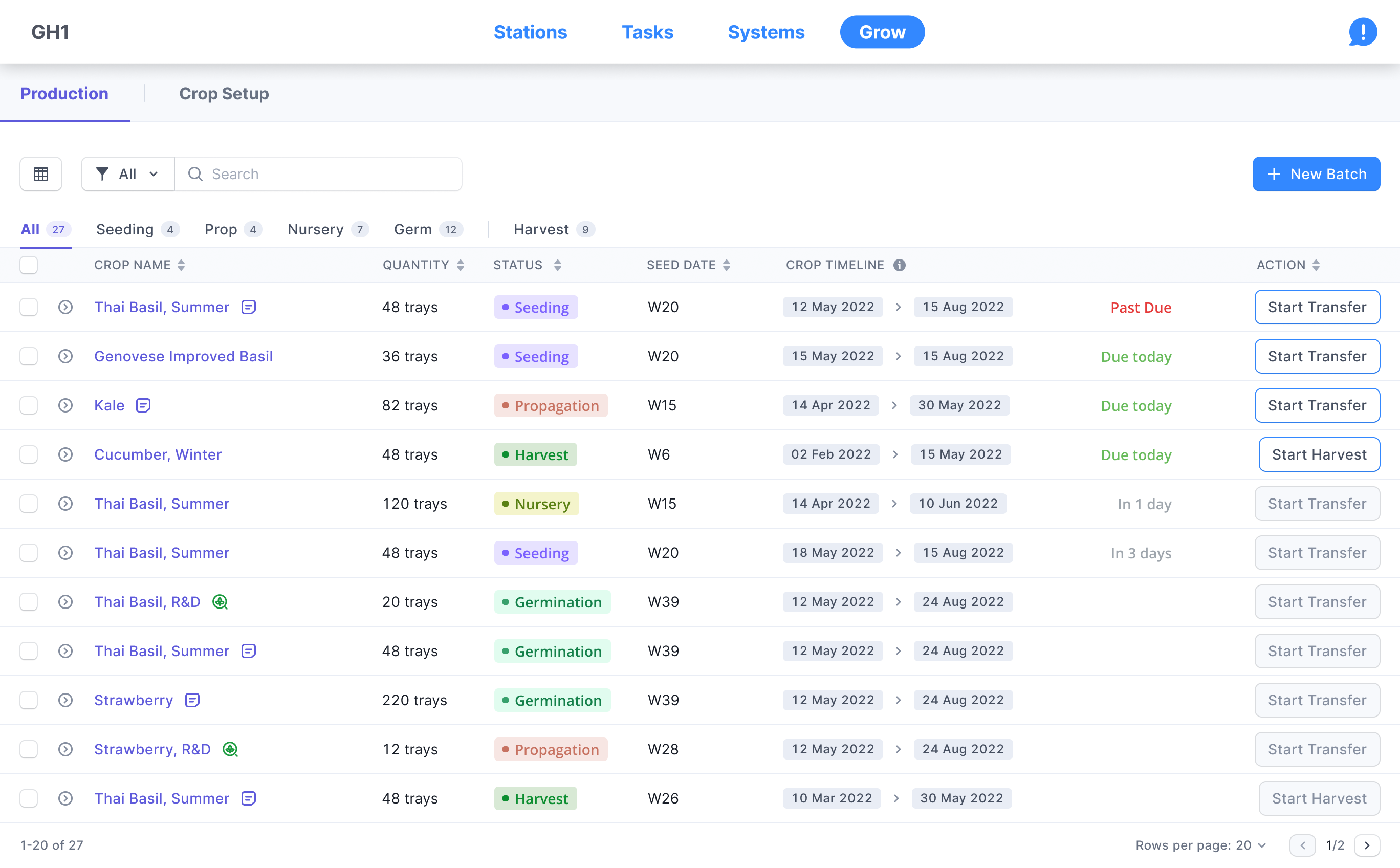
Task: Expand the Kale row details
Action: [x=65, y=405]
